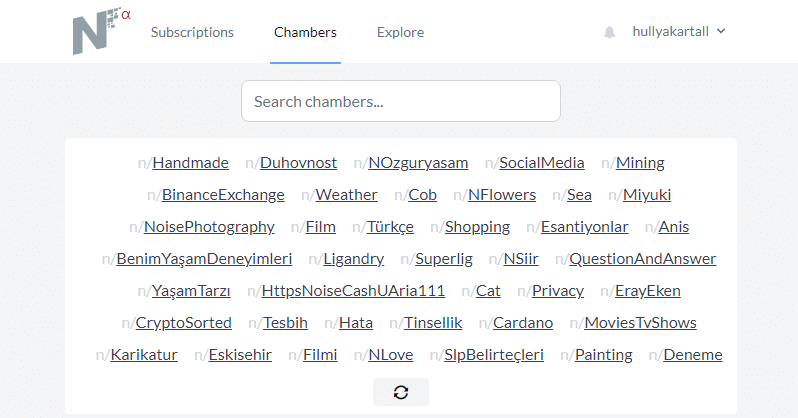798x418 pixels.
Task: Expand the hullyakartall user menu chevron
Action: 721,31
